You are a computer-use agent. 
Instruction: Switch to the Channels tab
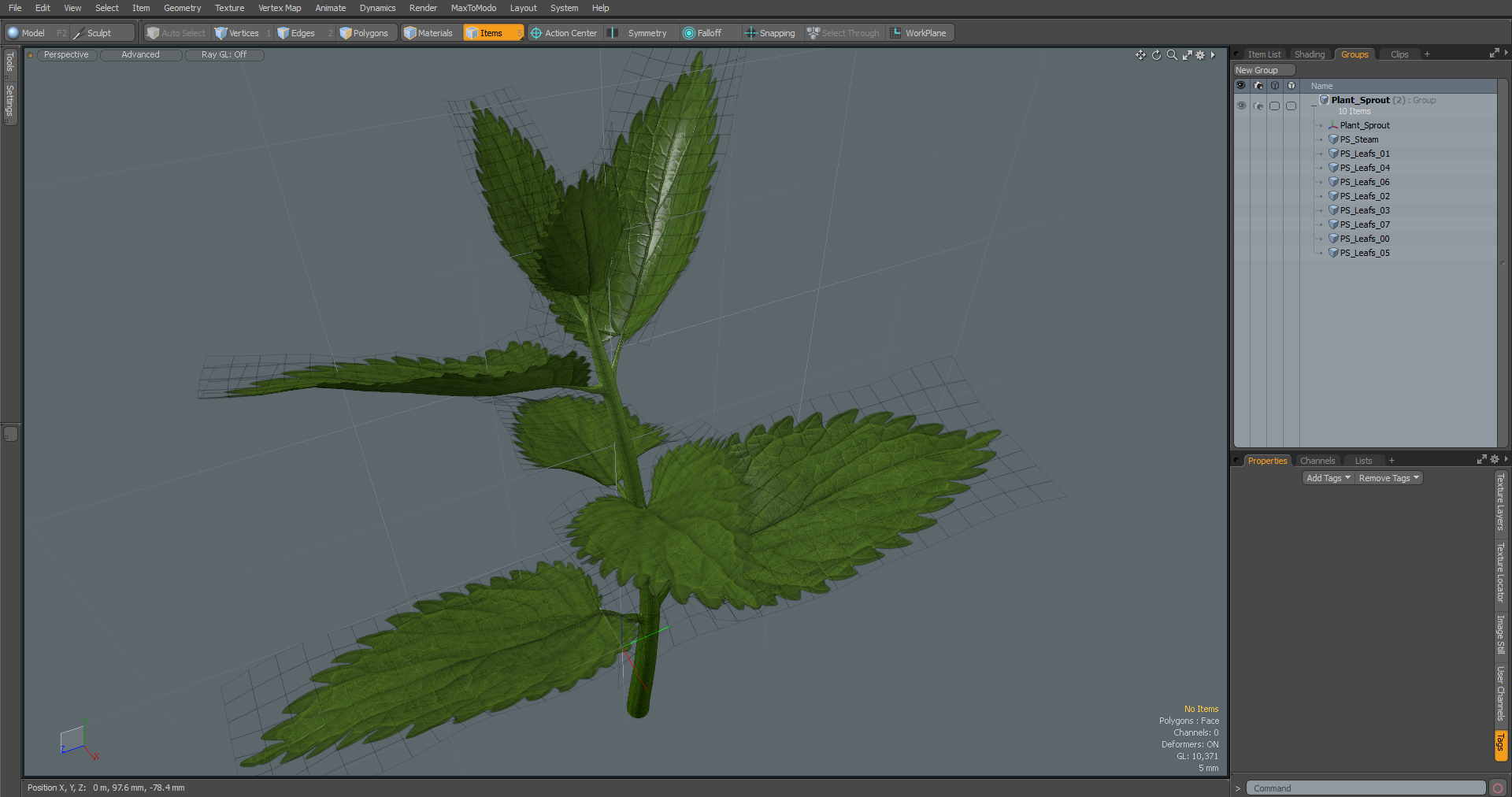(x=1317, y=461)
